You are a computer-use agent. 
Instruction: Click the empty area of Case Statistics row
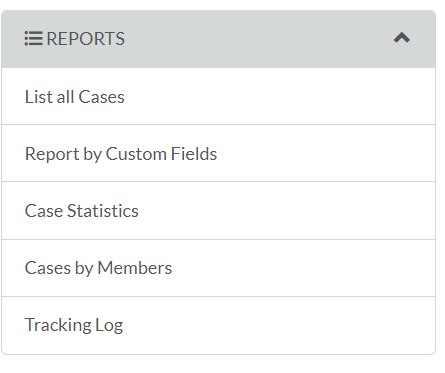287,211
